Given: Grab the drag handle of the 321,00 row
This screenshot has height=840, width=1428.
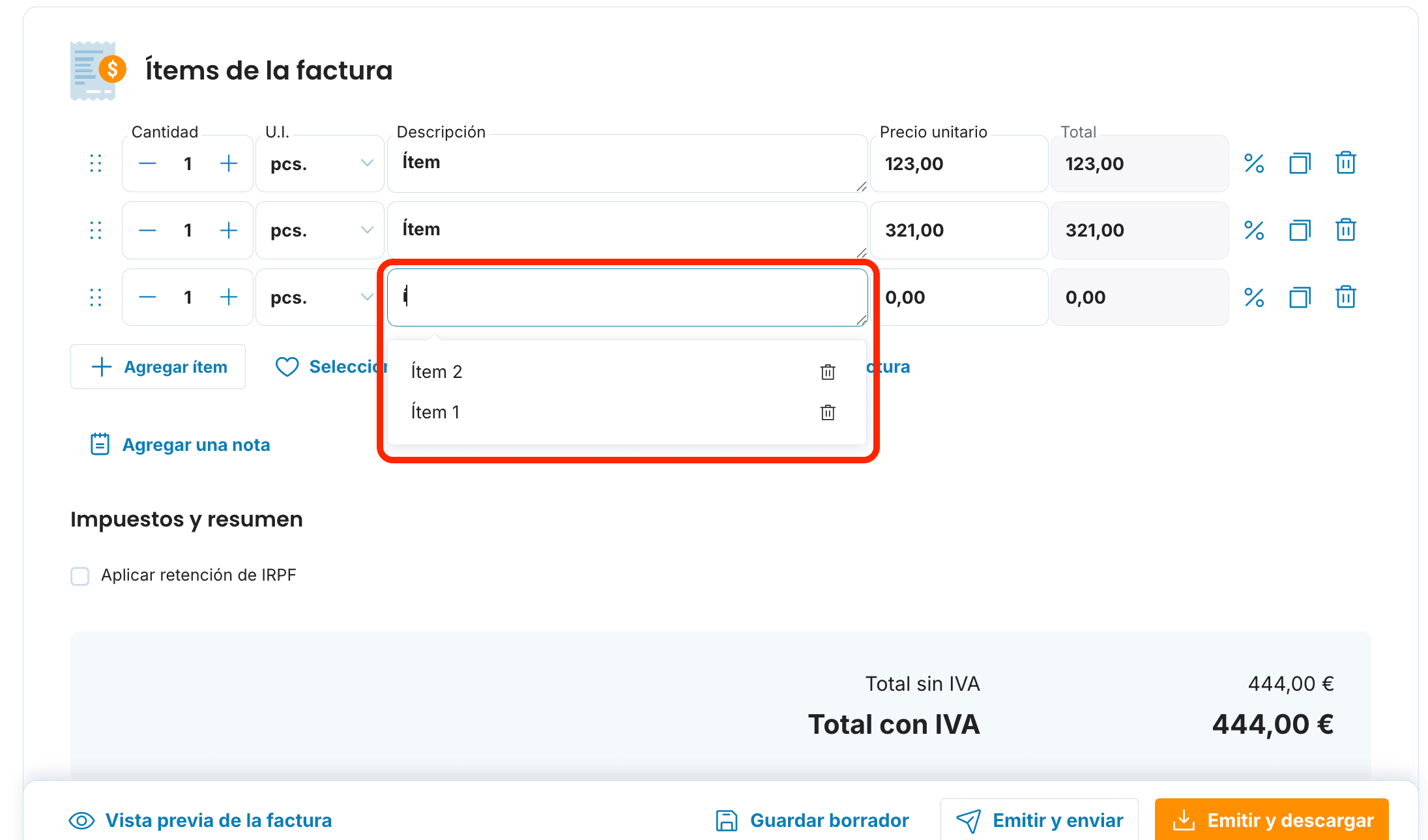Looking at the screenshot, I should tap(96, 230).
